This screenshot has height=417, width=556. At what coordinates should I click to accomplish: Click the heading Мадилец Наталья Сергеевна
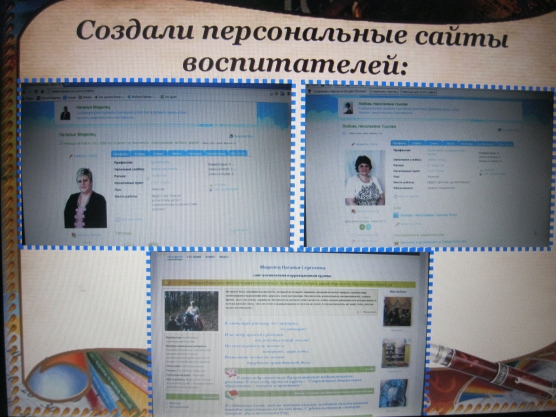(x=292, y=267)
